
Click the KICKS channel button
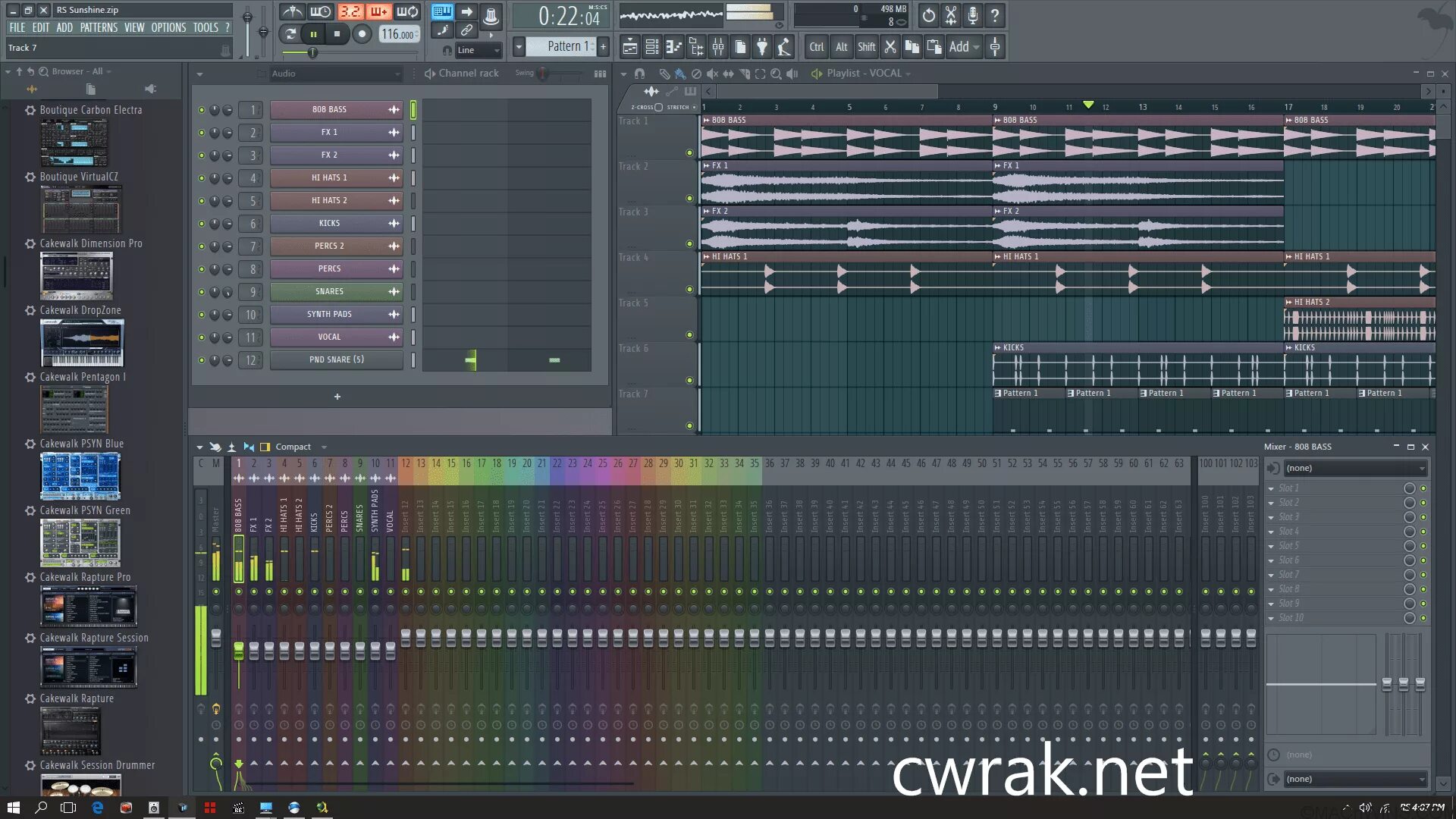pyautogui.click(x=329, y=224)
